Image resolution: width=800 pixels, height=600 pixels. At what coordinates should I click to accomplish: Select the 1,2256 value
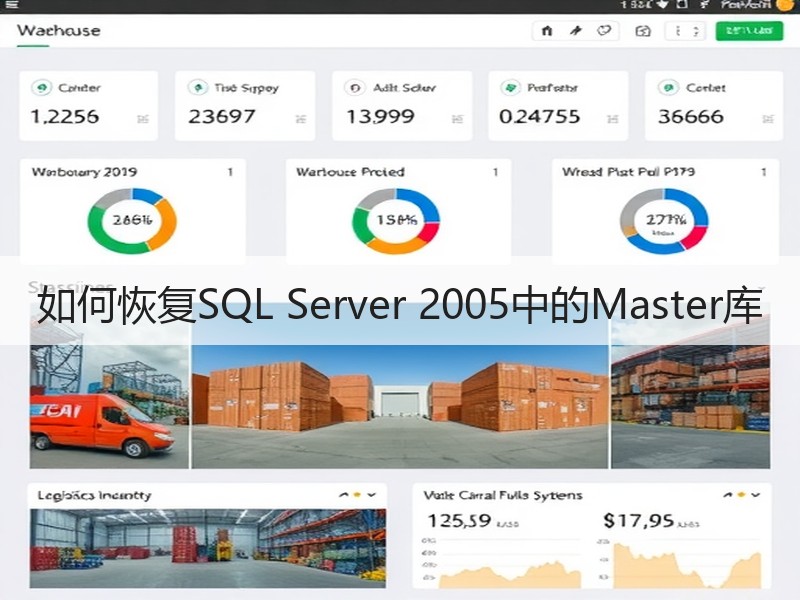pos(65,117)
